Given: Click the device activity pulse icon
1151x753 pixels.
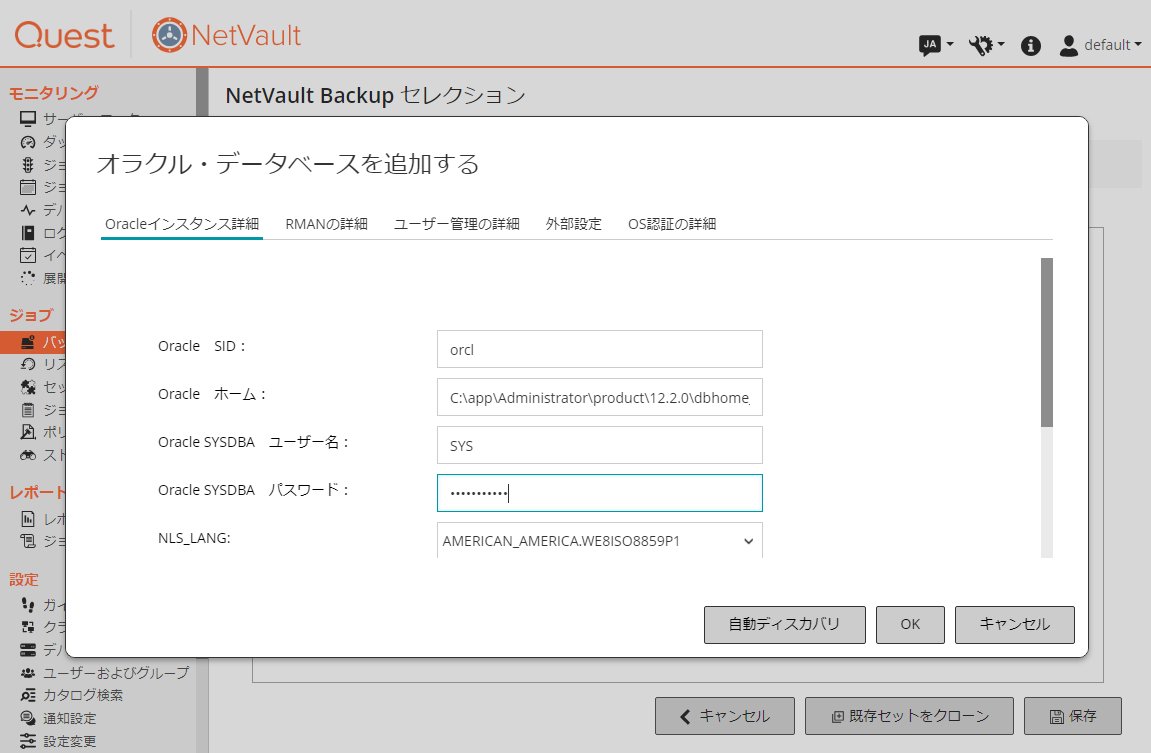Looking at the screenshot, I should pyautogui.click(x=28, y=210).
